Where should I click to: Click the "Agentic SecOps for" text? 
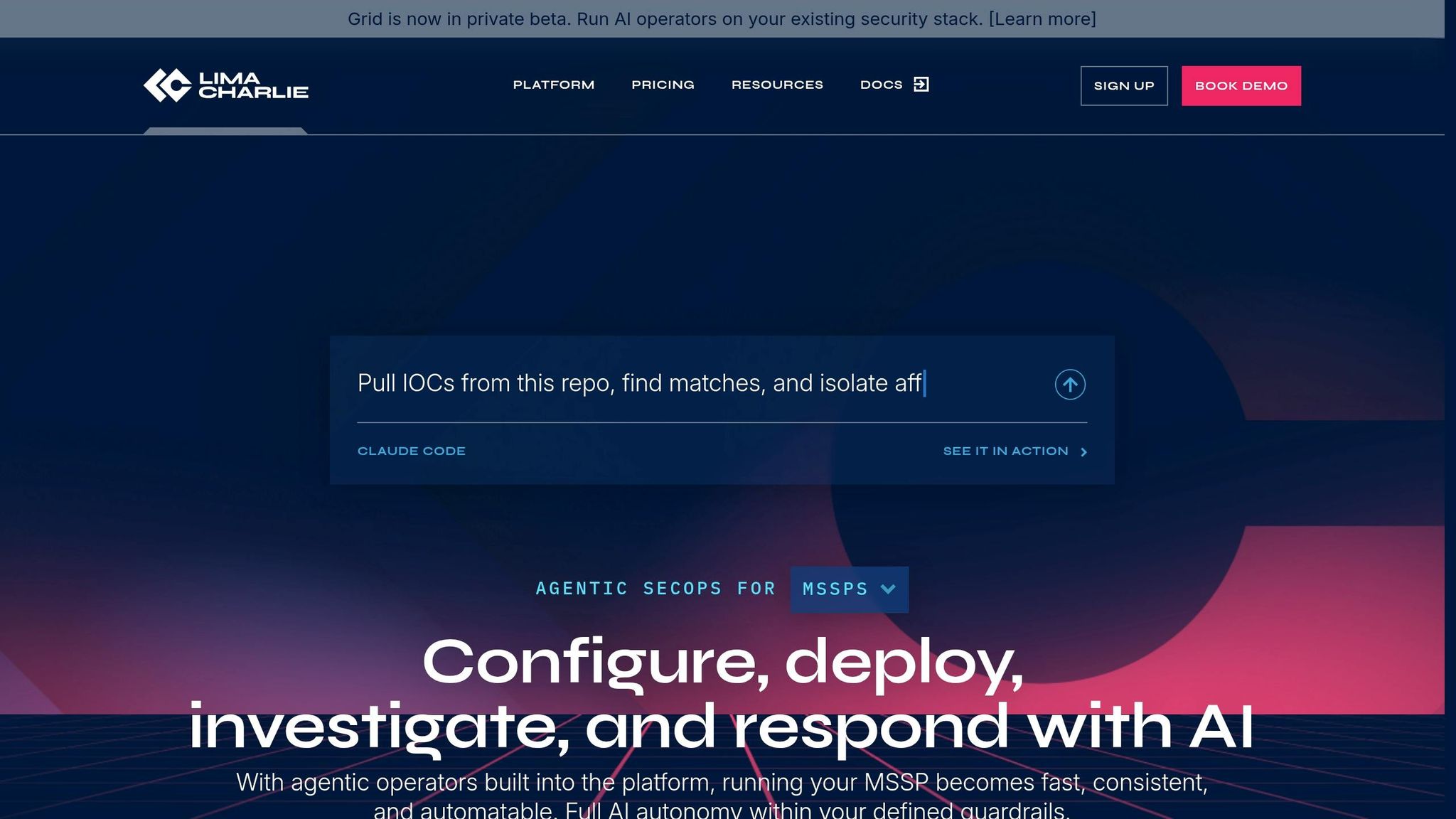(655, 589)
